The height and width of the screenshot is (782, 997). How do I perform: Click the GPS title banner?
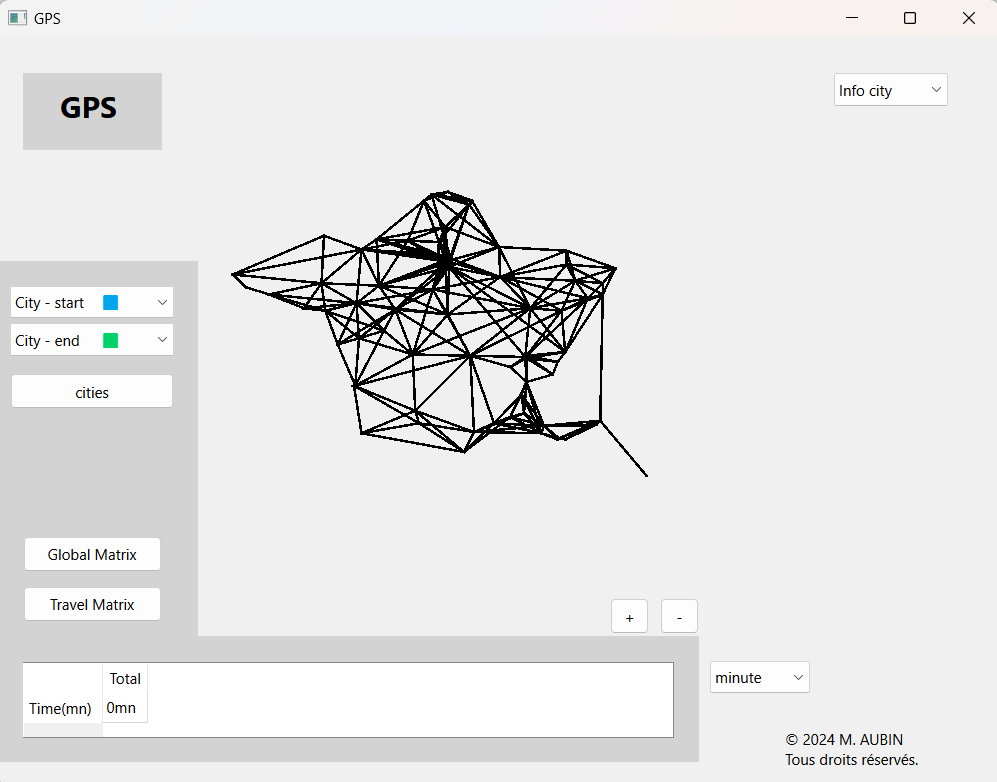(92, 111)
